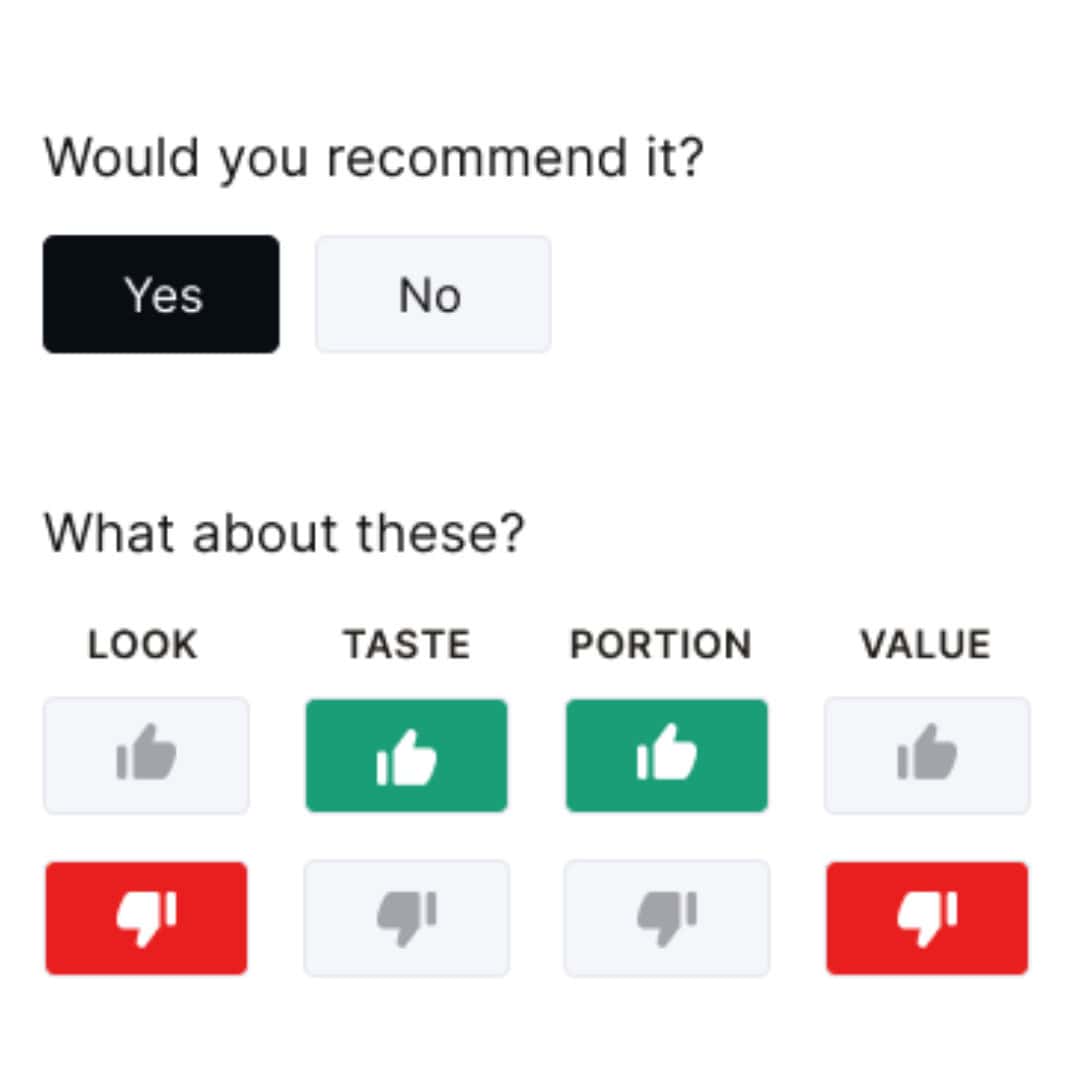Screen dimensions: 1080x1080
Task: Clear the selected VALUE thumbs-down rating
Action: pos(927,918)
